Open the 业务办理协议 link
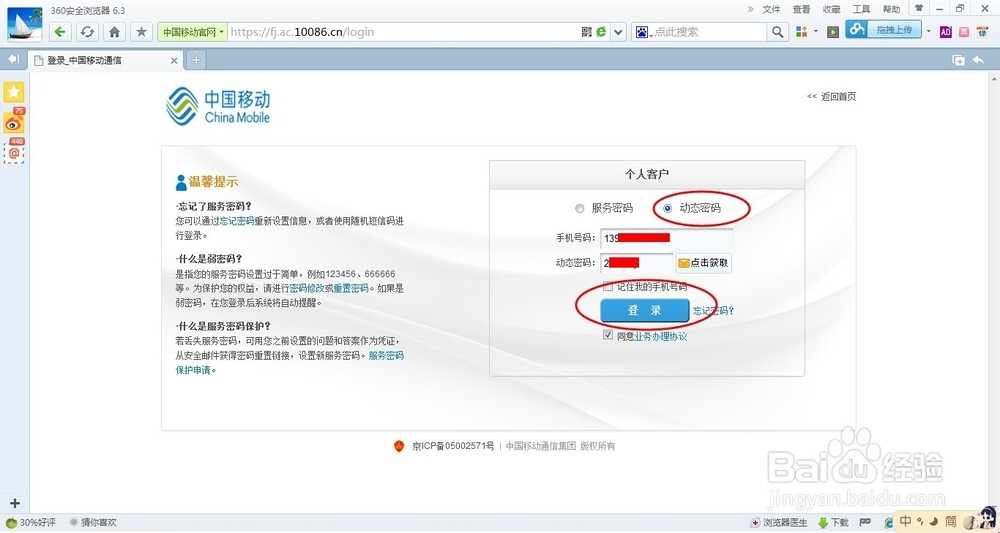 coord(661,336)
